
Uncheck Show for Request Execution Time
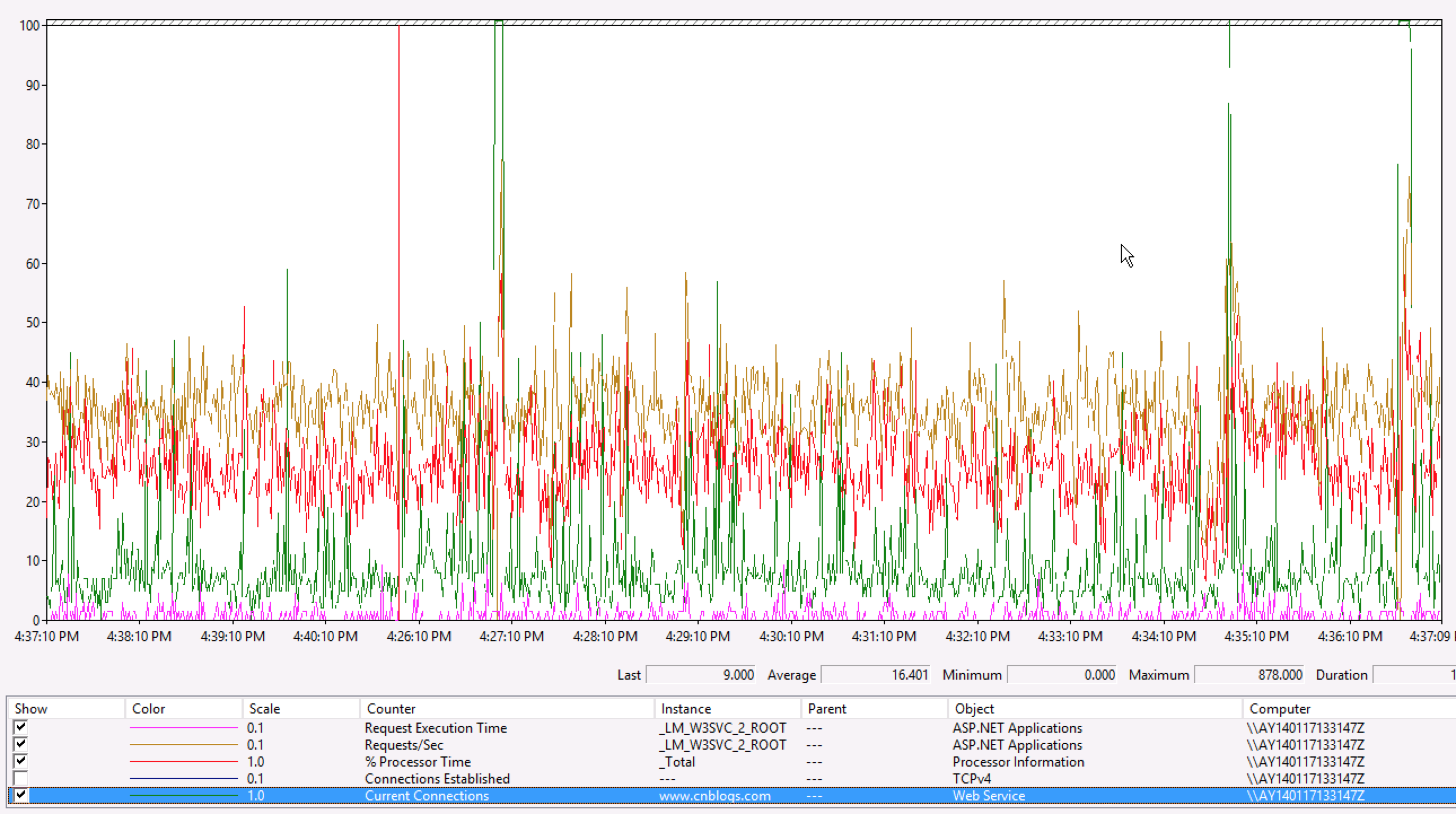[x=21, y=727]
